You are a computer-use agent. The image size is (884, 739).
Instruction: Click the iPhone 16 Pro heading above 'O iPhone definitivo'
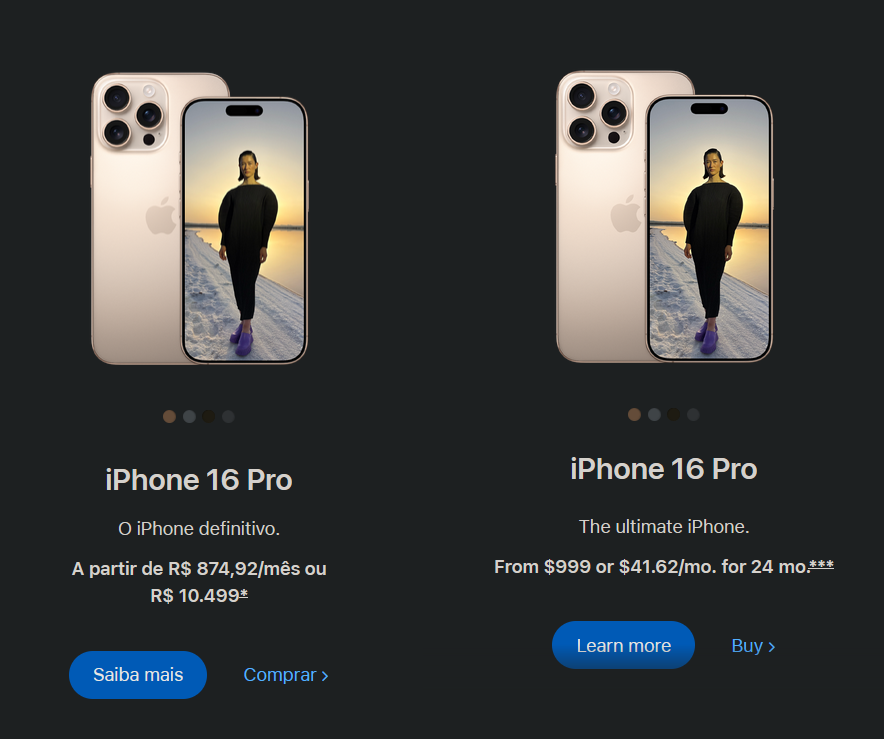(199, 480)
